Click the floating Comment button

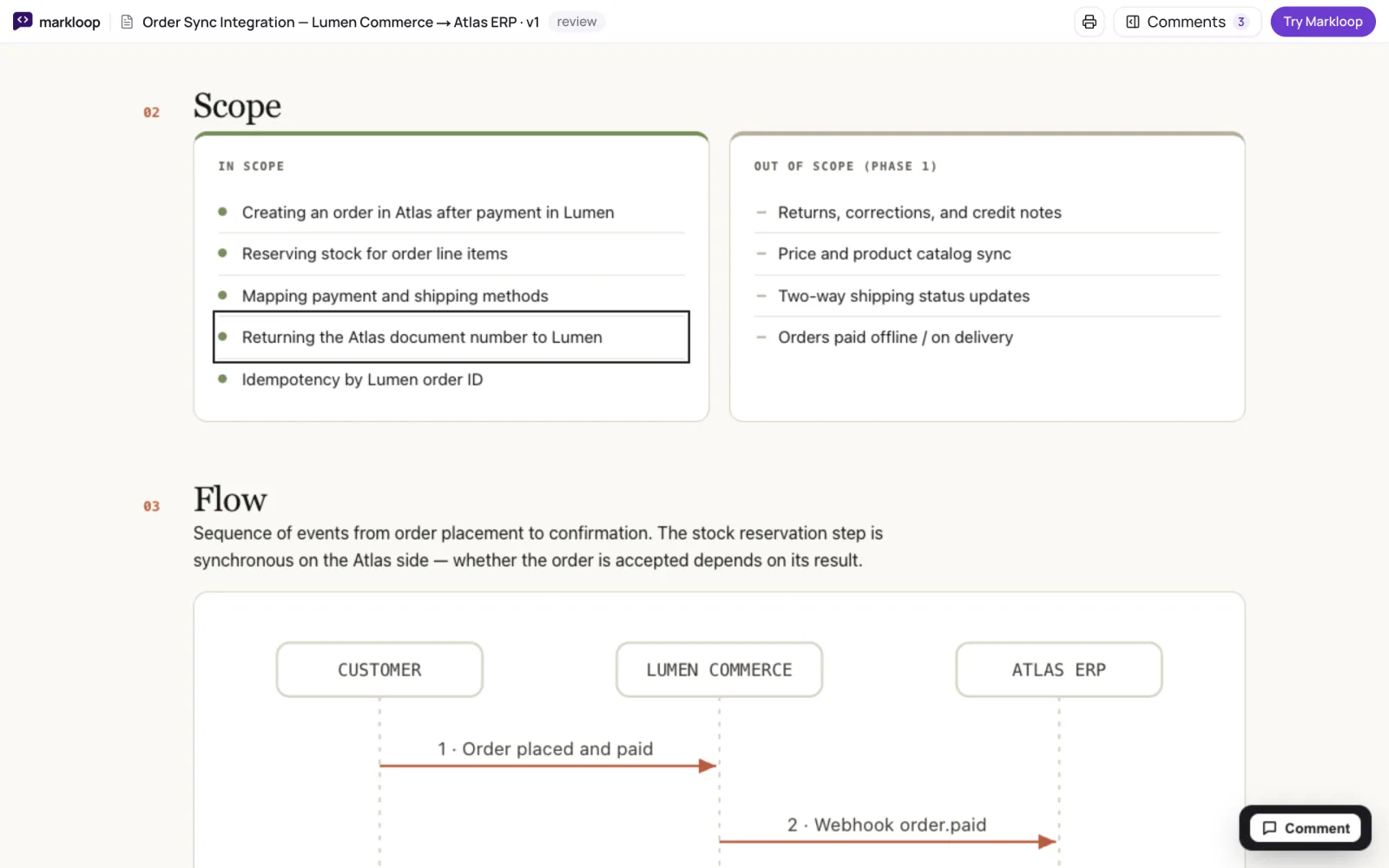[1305, 828]
